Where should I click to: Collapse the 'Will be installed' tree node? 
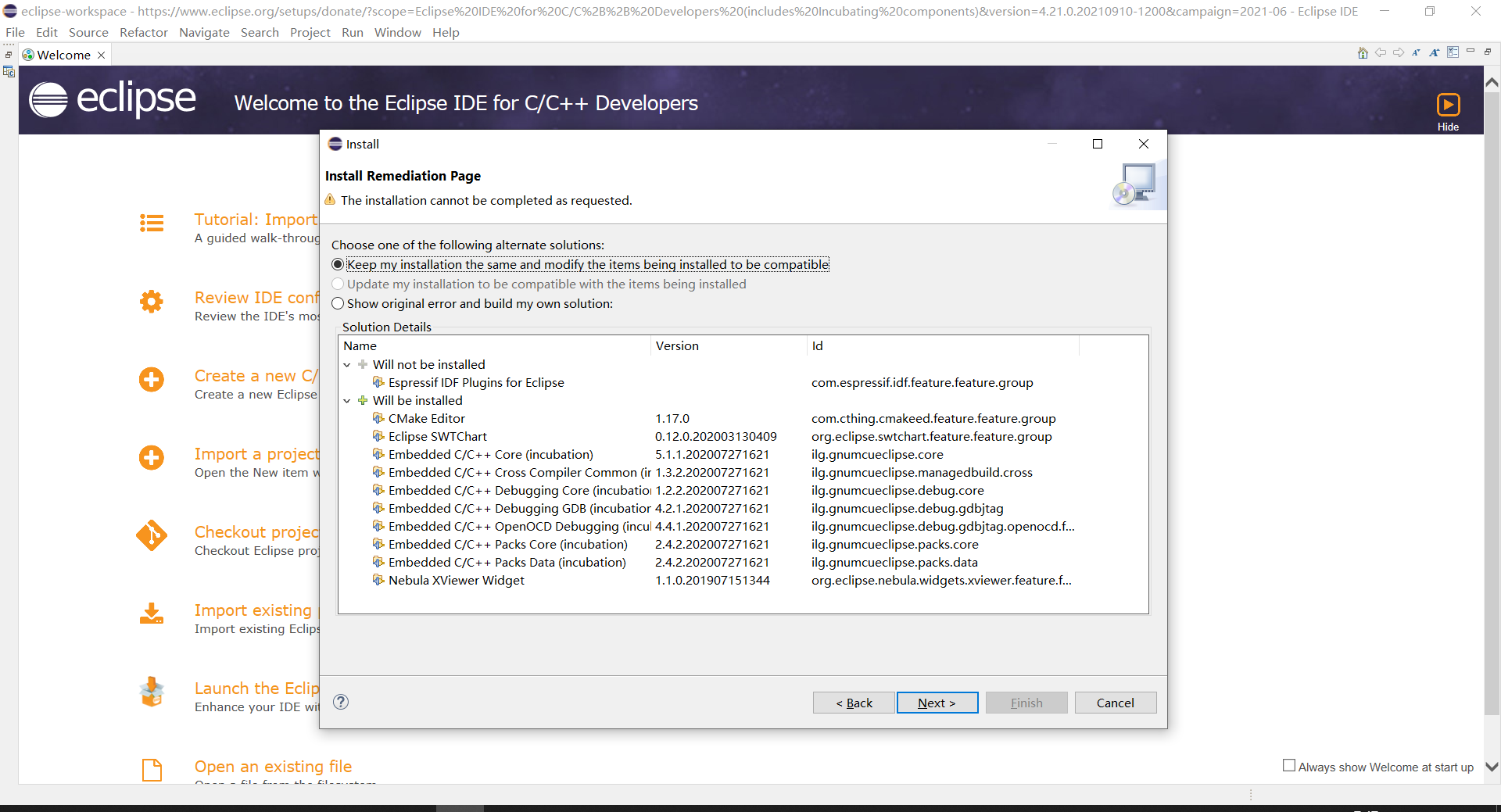point(347,401)
